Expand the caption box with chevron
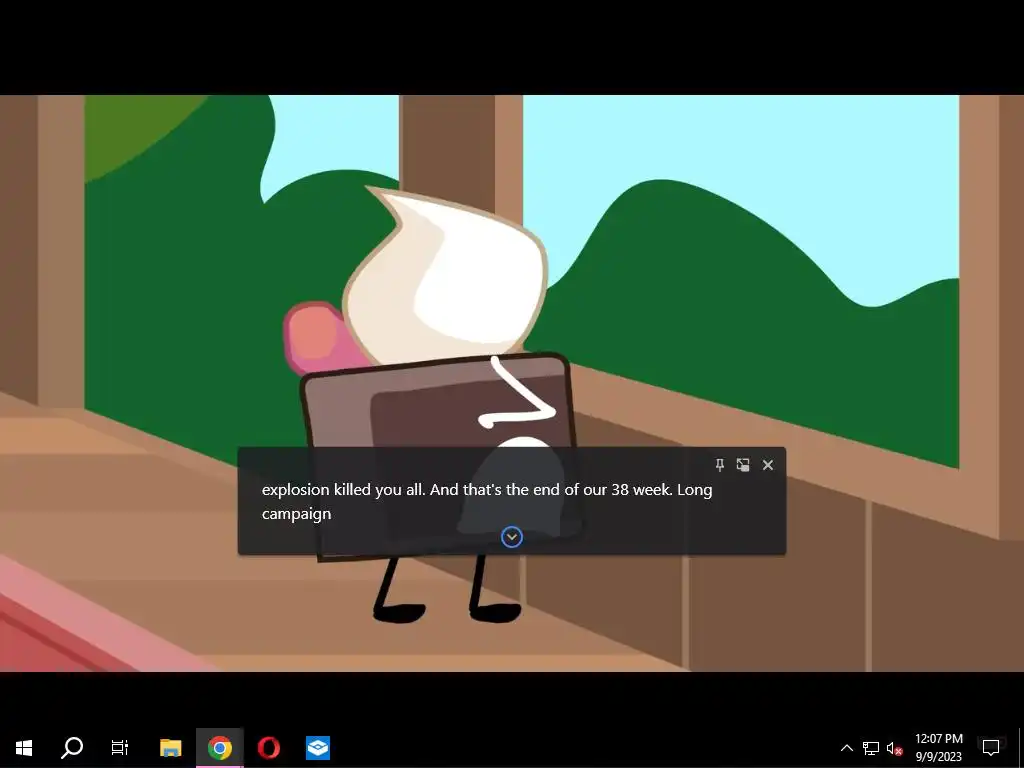This screenshot has height=768, width=1024. click(x=512, y=537)
